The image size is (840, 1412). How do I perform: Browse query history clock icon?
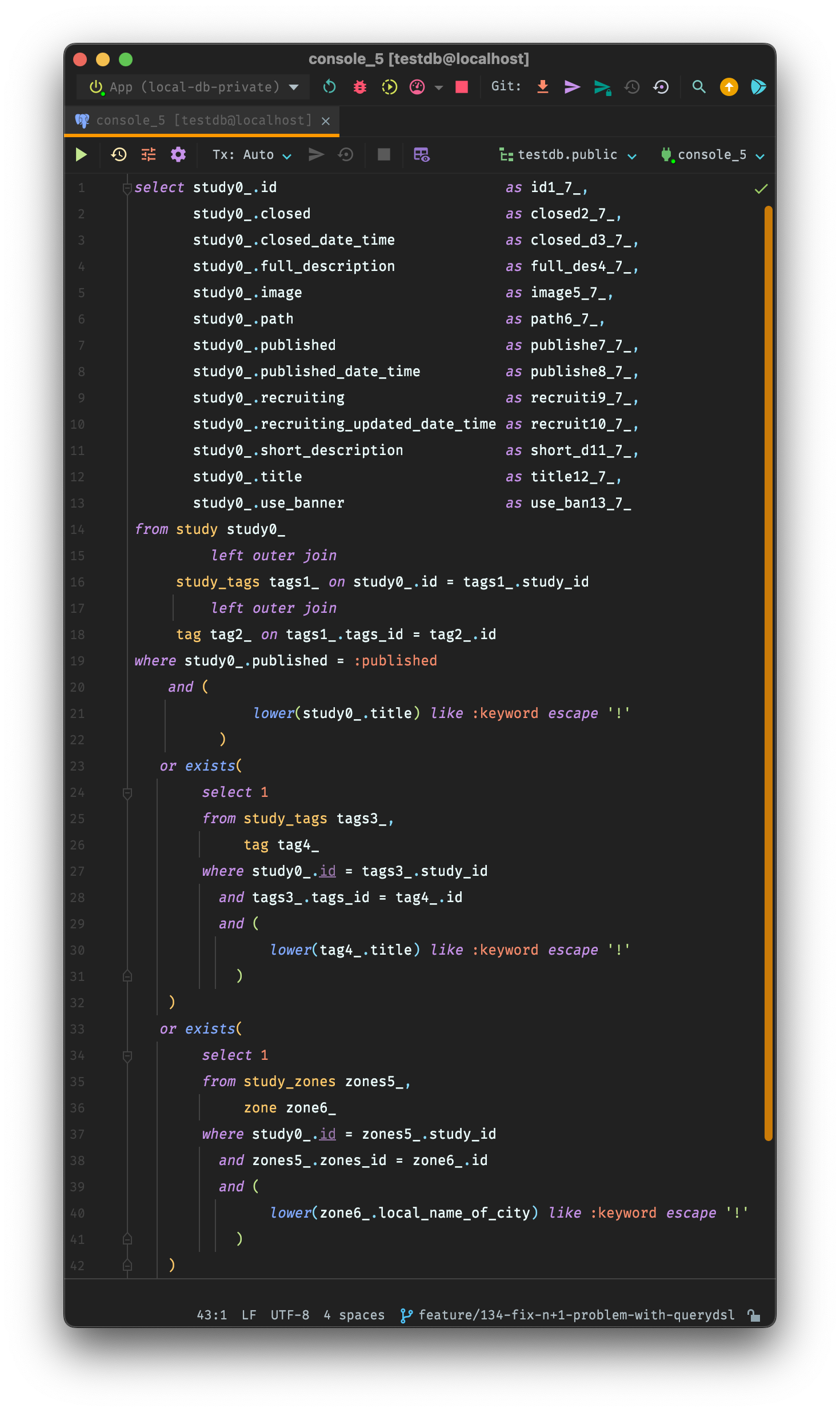119,154
